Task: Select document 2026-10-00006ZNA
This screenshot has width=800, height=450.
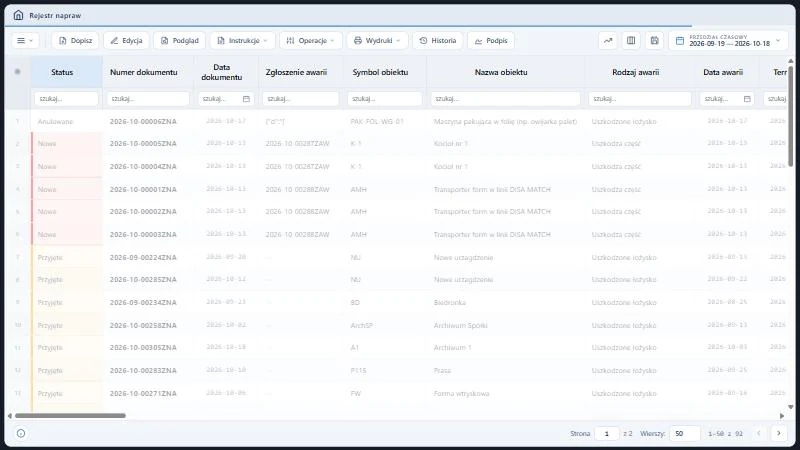Action: click(143, 121)
